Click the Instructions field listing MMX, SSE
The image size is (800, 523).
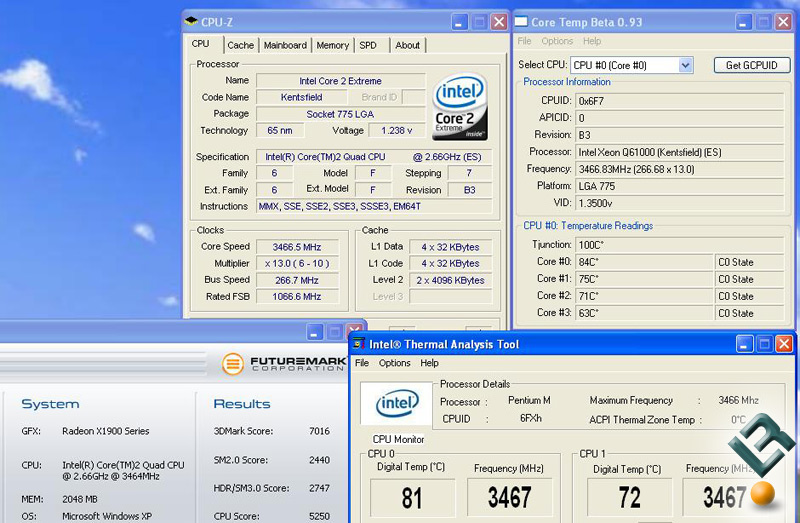click(374, 206)
